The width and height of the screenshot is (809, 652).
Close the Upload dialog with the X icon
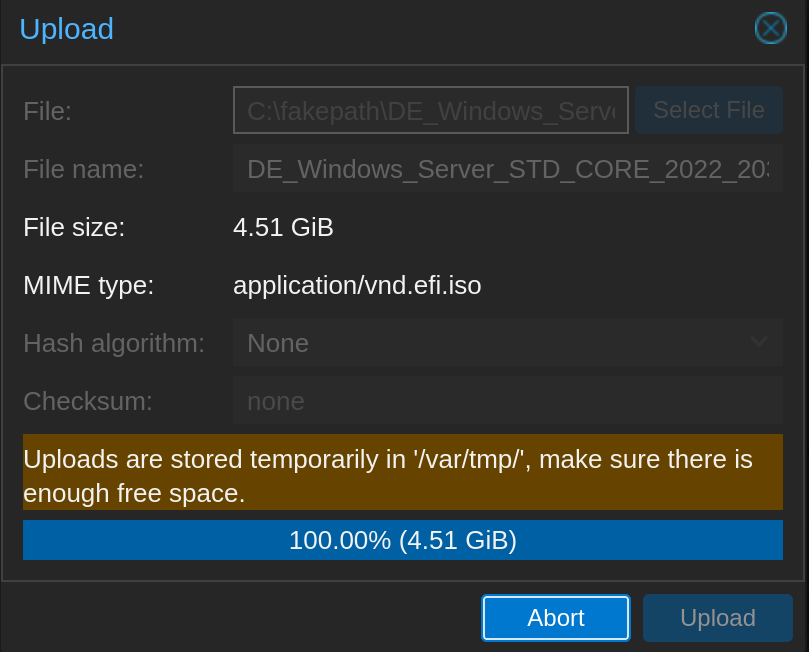(770, 28)
